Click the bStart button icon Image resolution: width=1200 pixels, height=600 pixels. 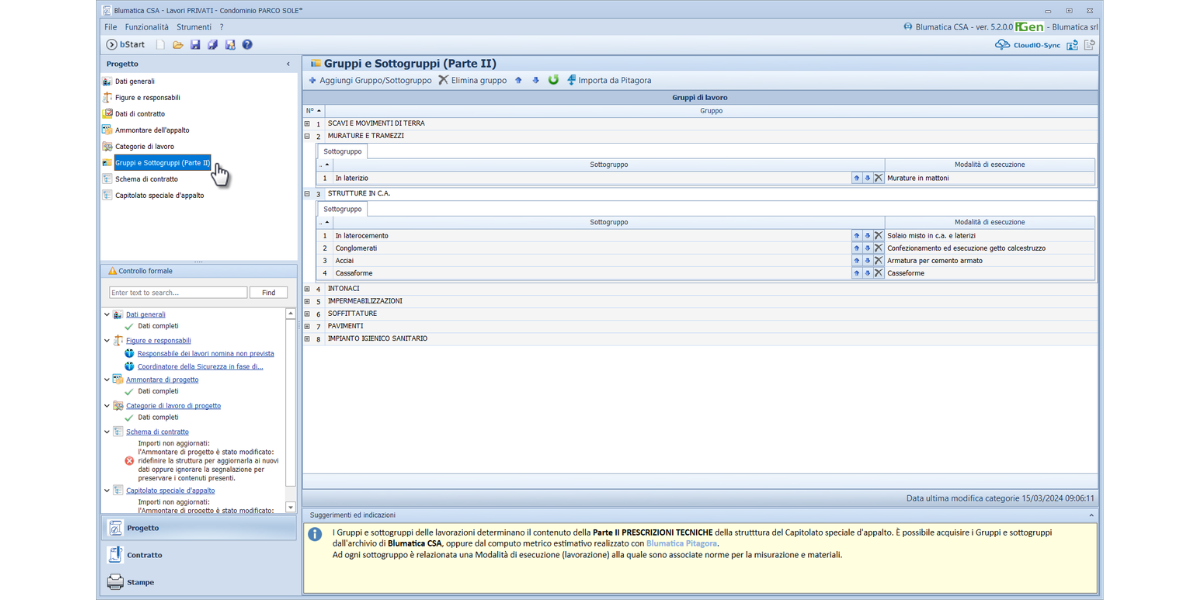point(112,45)
